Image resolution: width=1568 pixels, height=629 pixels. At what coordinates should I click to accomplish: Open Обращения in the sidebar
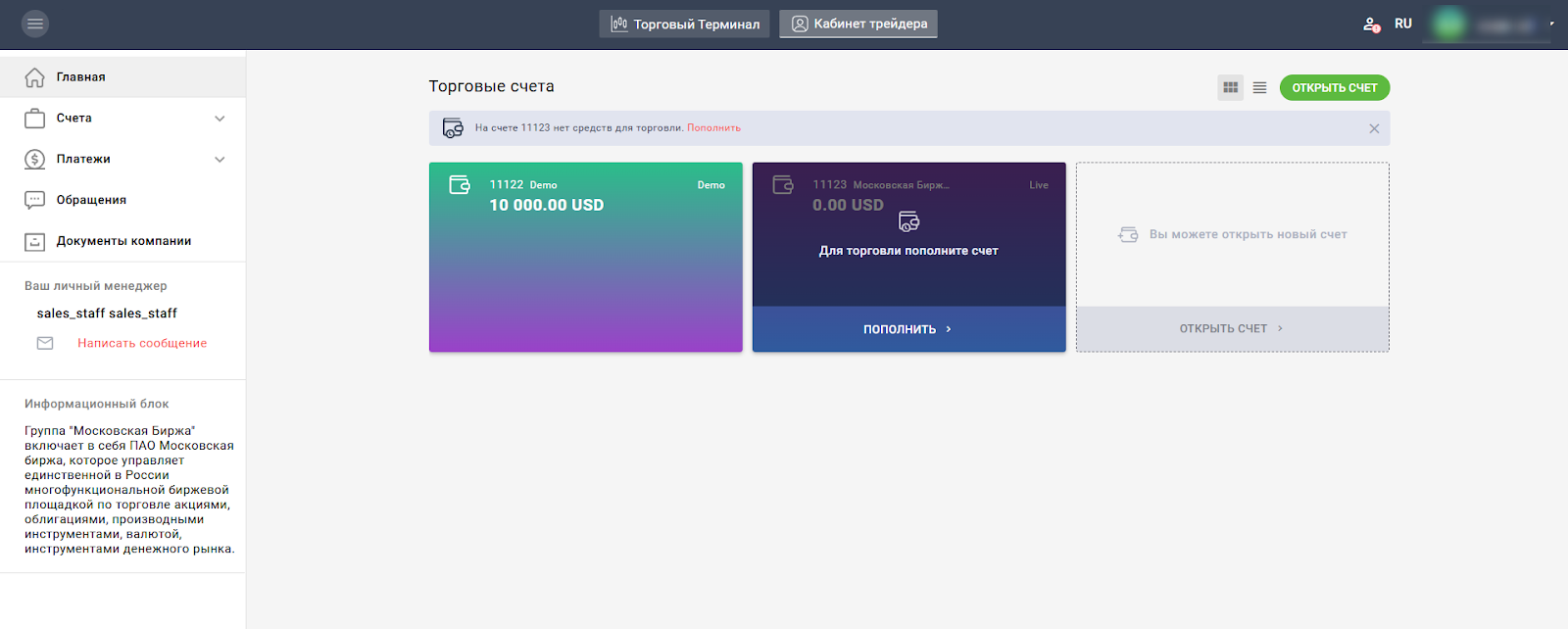(122, 200)
